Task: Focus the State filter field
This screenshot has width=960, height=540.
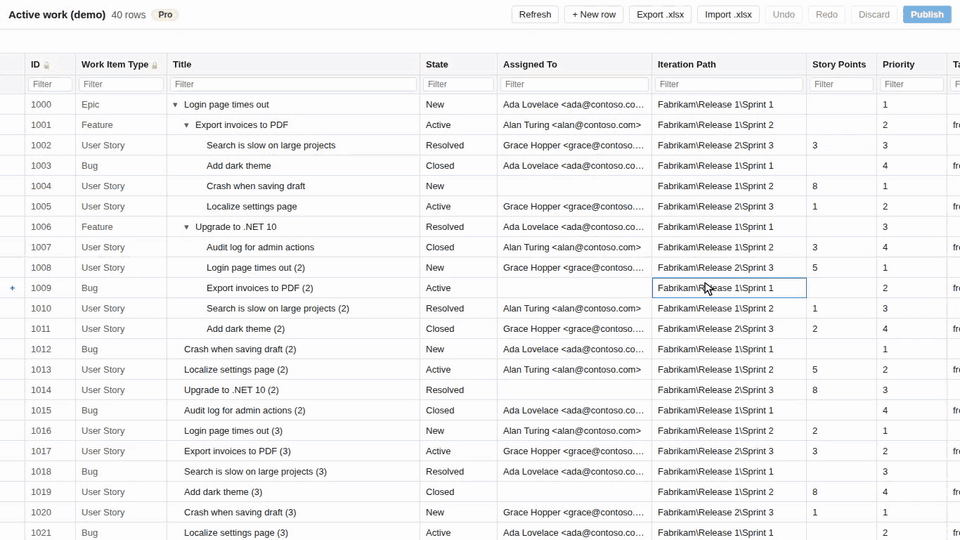Action: [459, 84]
